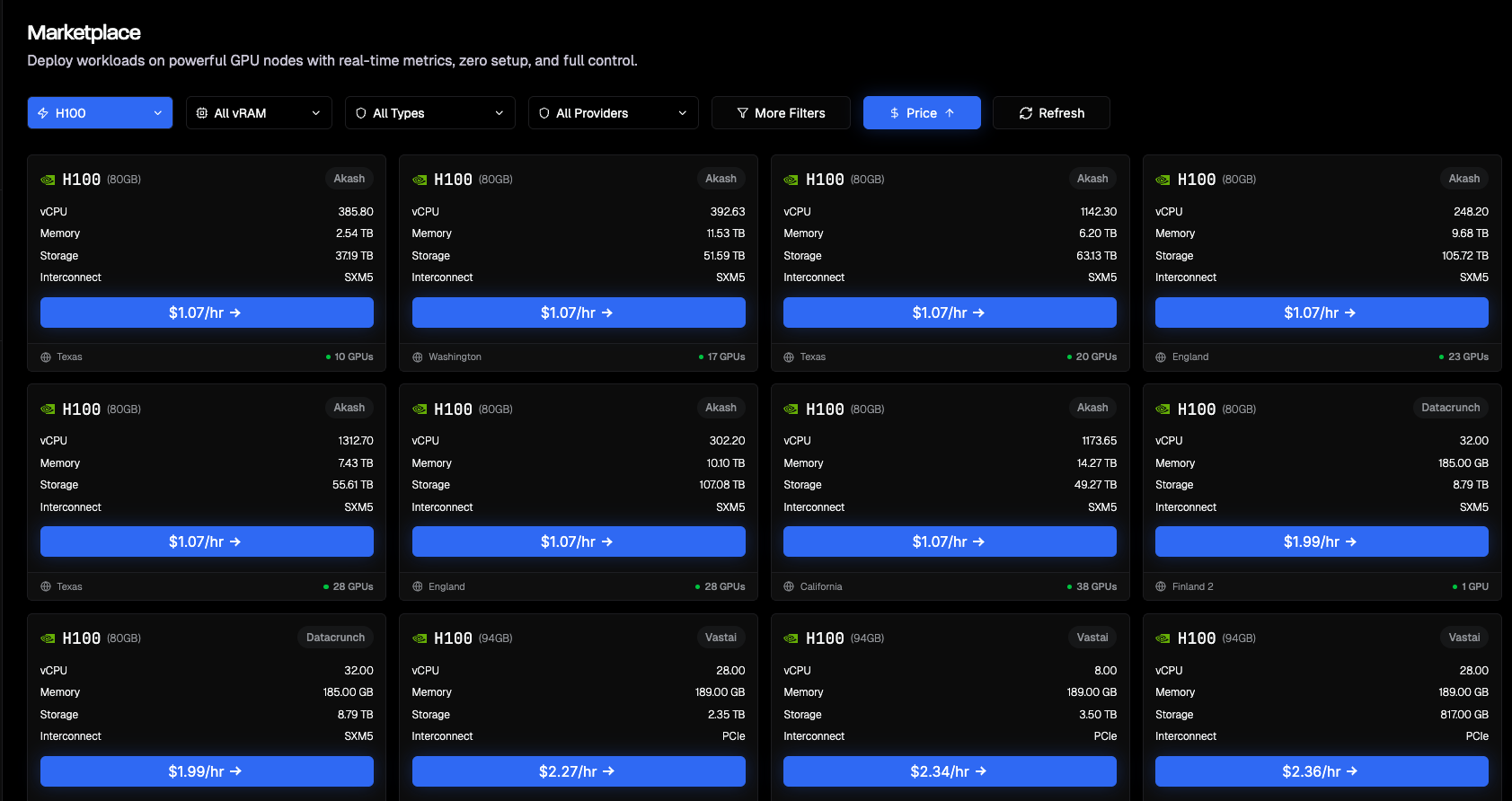Click the globe icon beside California
The width and height of the screenshot is (1512, 801).
(x=789, y=586)
